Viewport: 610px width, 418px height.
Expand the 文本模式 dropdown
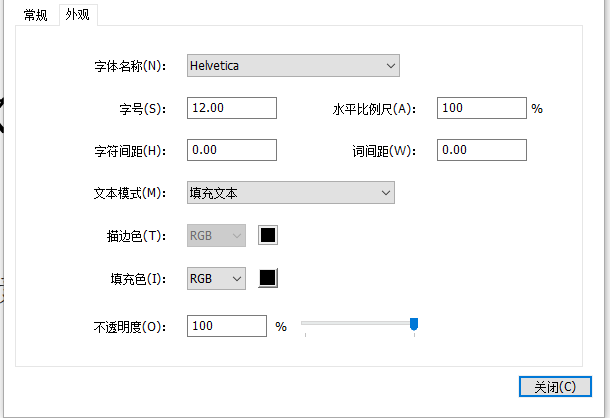pos(290,193)
